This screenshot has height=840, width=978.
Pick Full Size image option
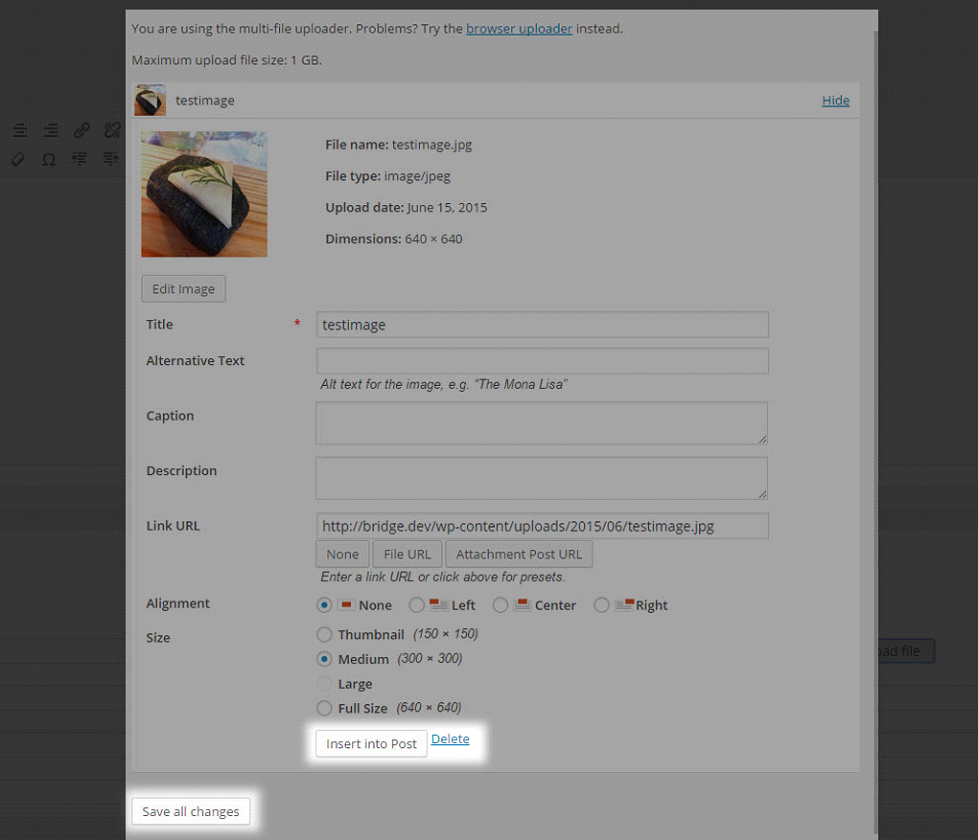324,708
